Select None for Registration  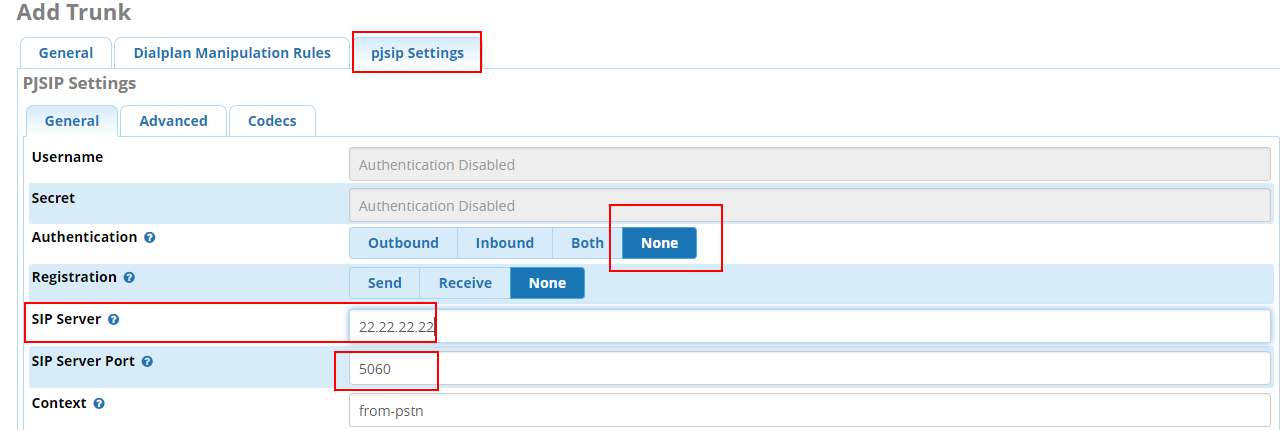pos(547,283)
